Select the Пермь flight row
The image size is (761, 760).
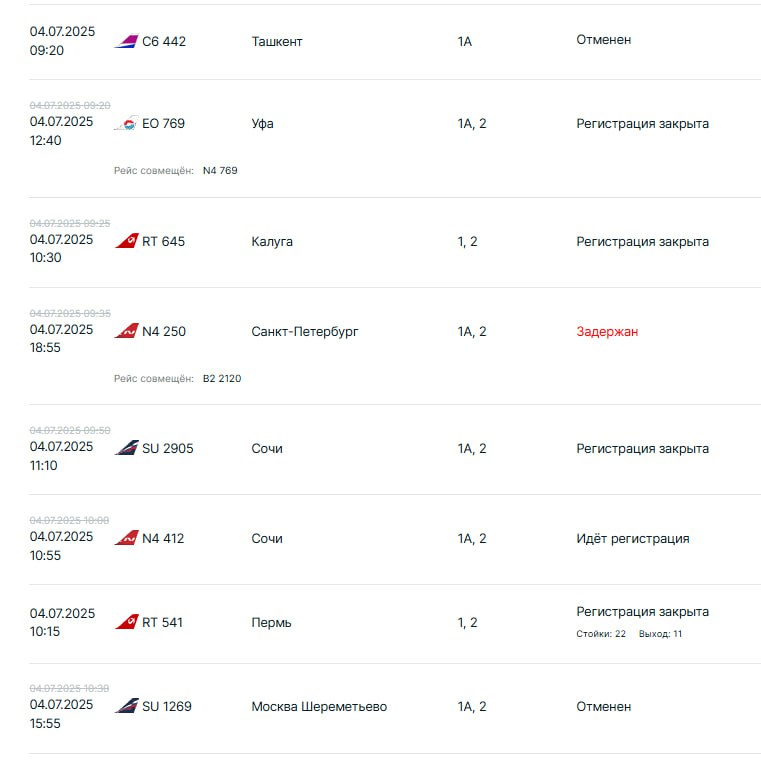(395, 624)
